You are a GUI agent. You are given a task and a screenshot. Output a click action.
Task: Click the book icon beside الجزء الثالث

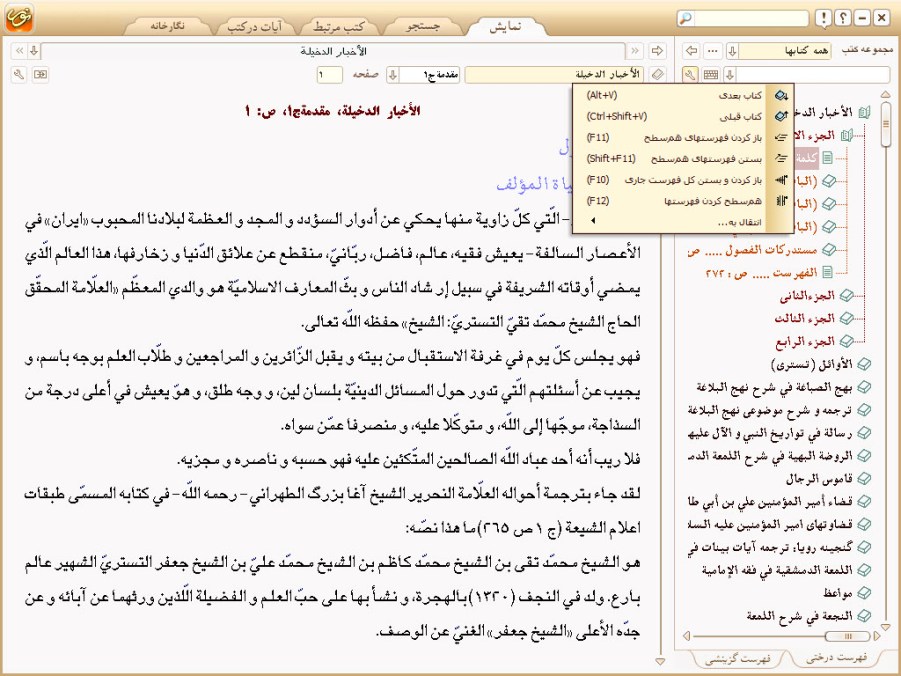(846, 318)
